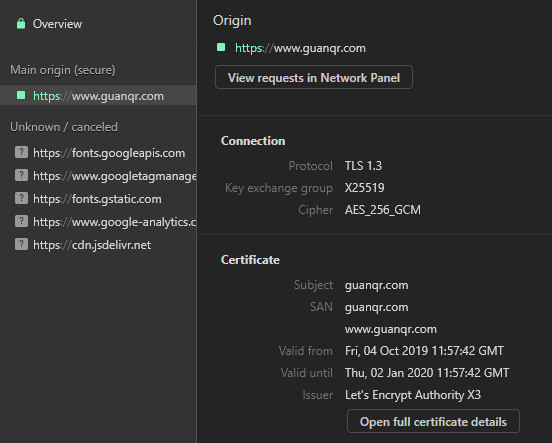The height and width of the screenshot is (443, 552).
Task: Click the question mark icon beside google-analytics
Action: pyautogui.click(x=21, y=221)
